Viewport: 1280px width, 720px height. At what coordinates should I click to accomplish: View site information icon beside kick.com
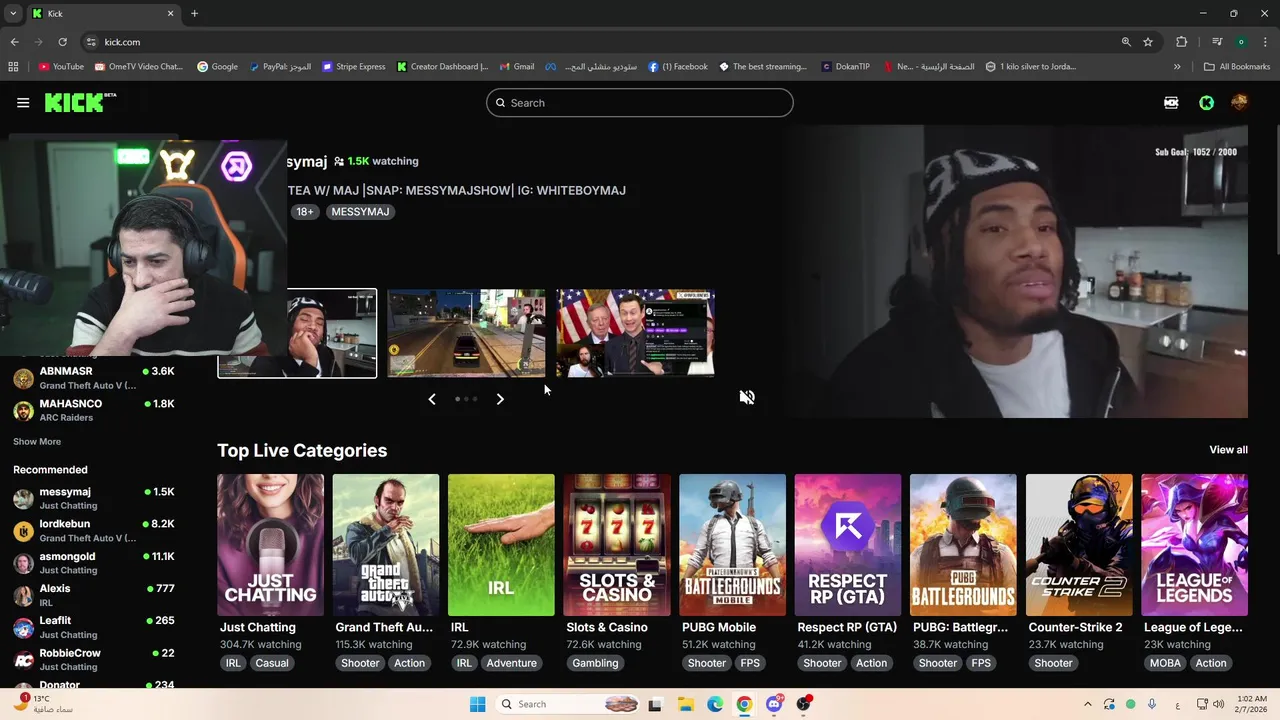[91, 42]
